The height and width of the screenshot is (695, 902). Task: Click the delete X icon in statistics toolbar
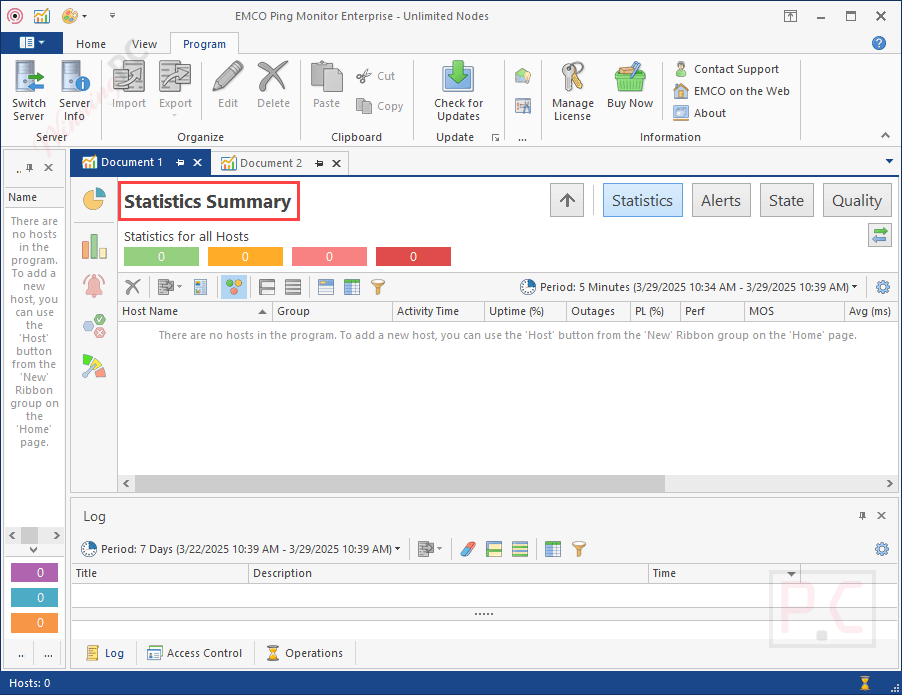coord(133,287)
